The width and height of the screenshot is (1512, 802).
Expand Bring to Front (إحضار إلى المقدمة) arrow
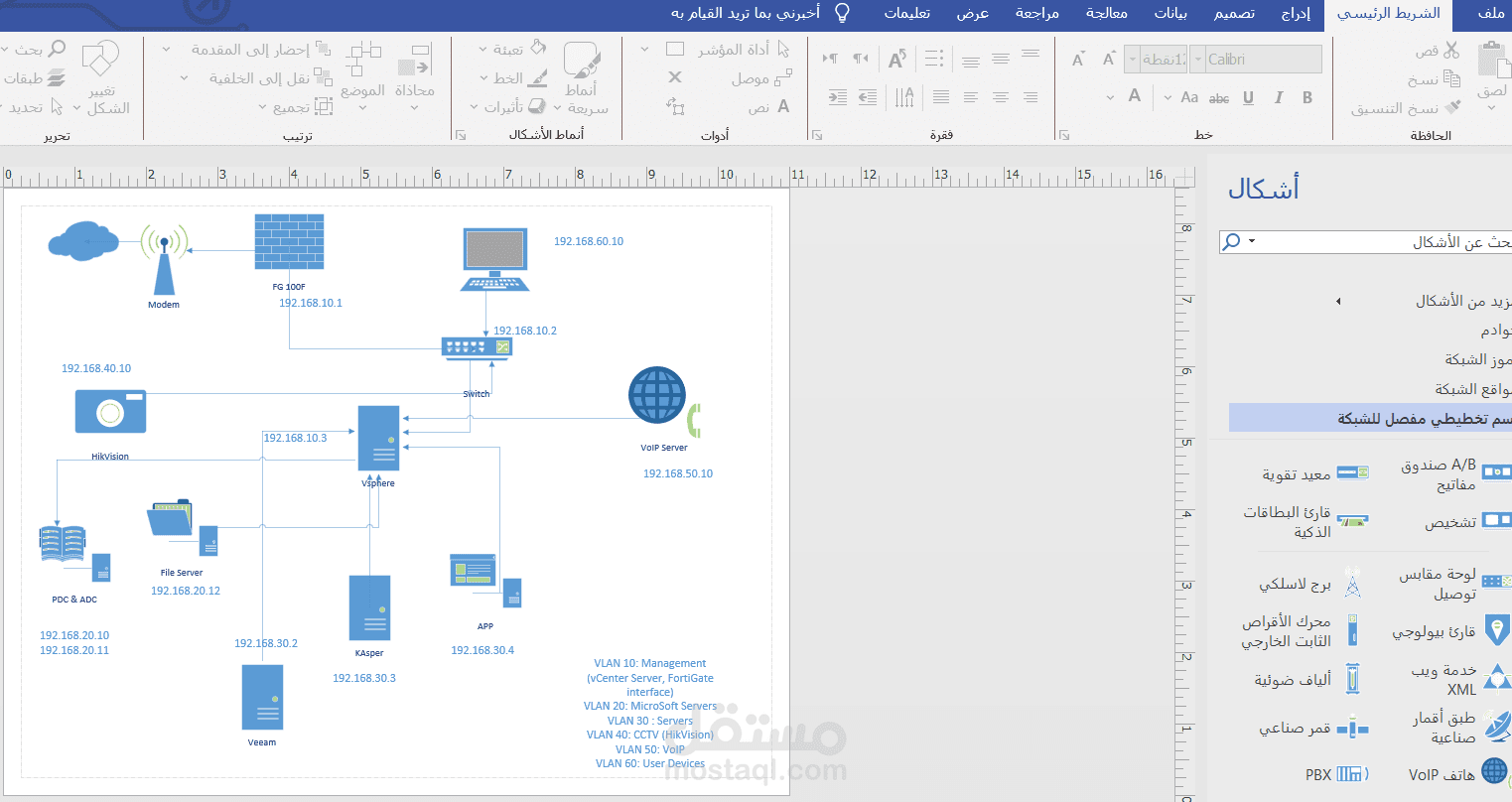[x=166, y=50]
